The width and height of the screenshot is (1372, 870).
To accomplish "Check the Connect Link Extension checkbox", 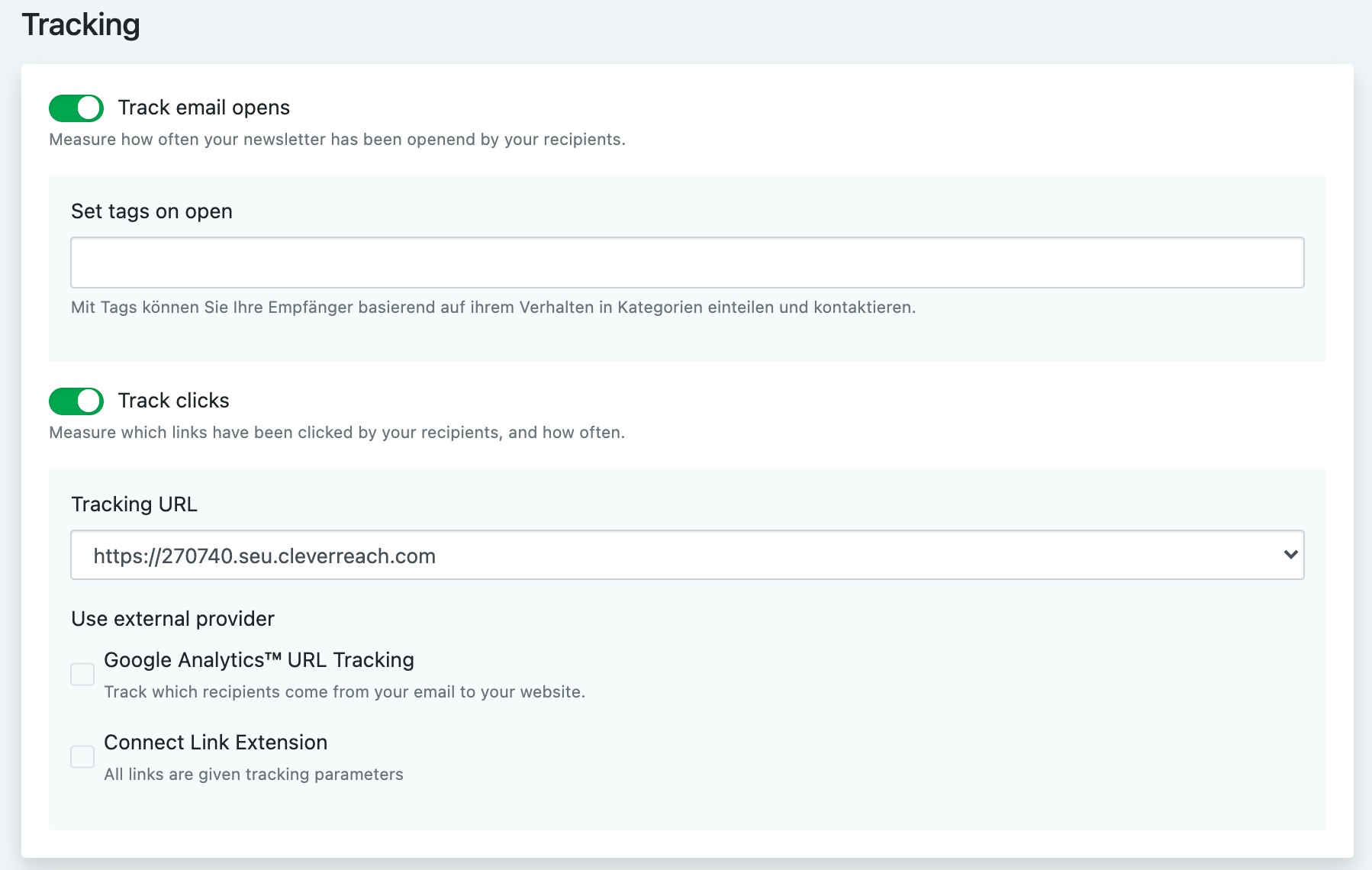I will (x=82, y=757).
